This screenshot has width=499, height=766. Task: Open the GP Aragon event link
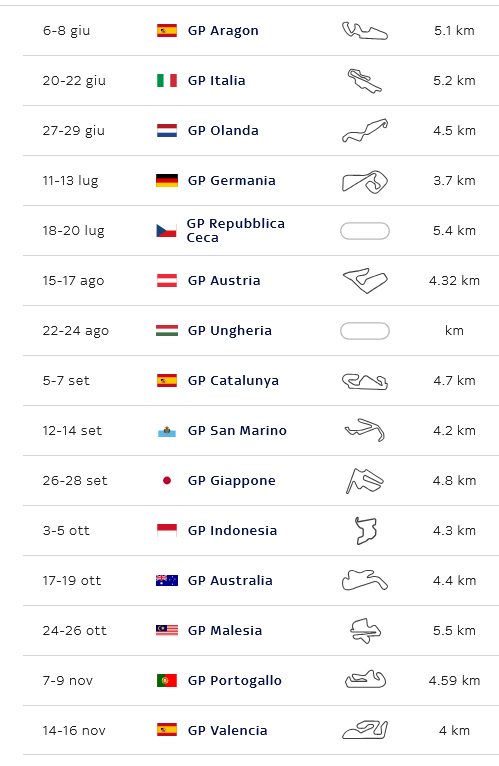[x=223, y=31]
